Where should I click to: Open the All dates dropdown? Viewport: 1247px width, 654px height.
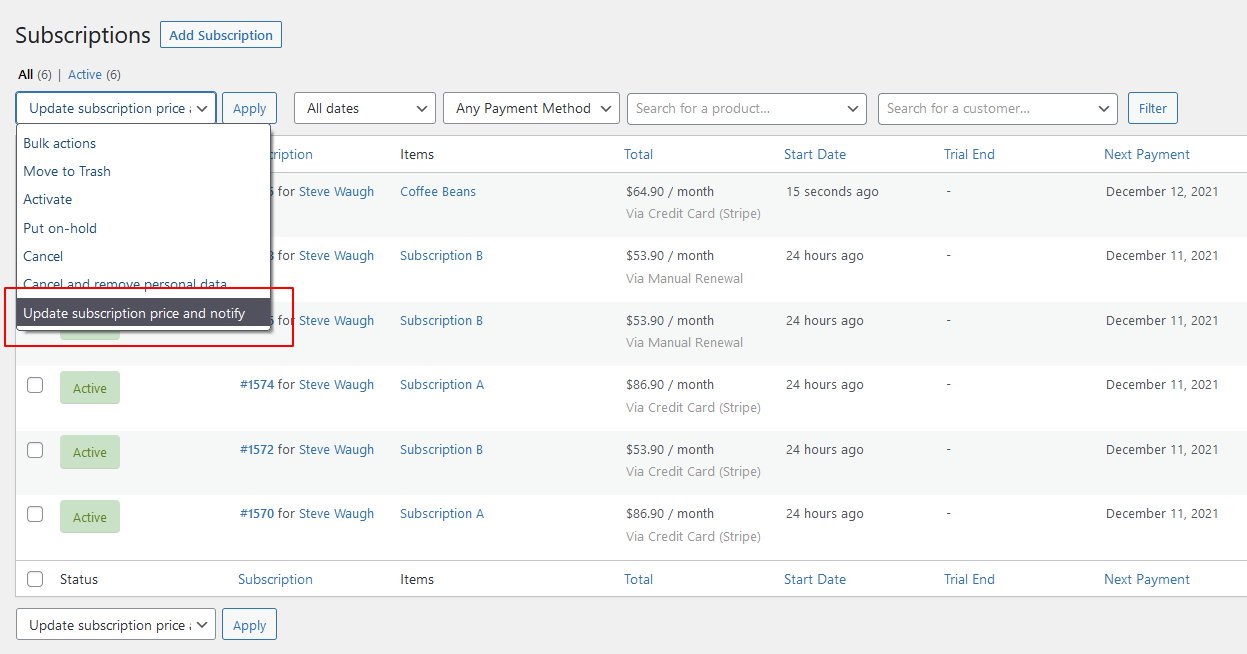(x=364, y=108)
